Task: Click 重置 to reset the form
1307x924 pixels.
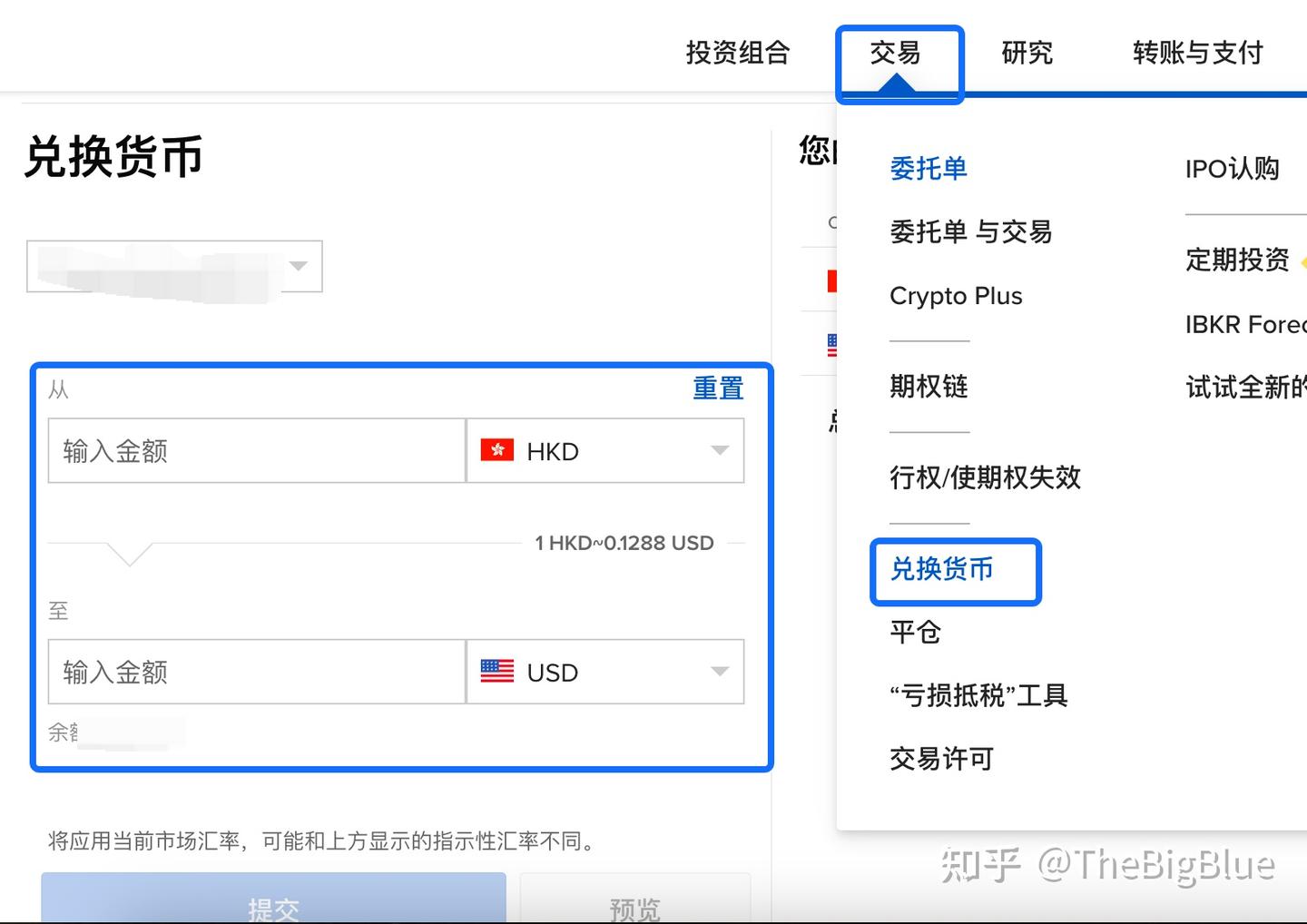Action: tap(717, 388)
